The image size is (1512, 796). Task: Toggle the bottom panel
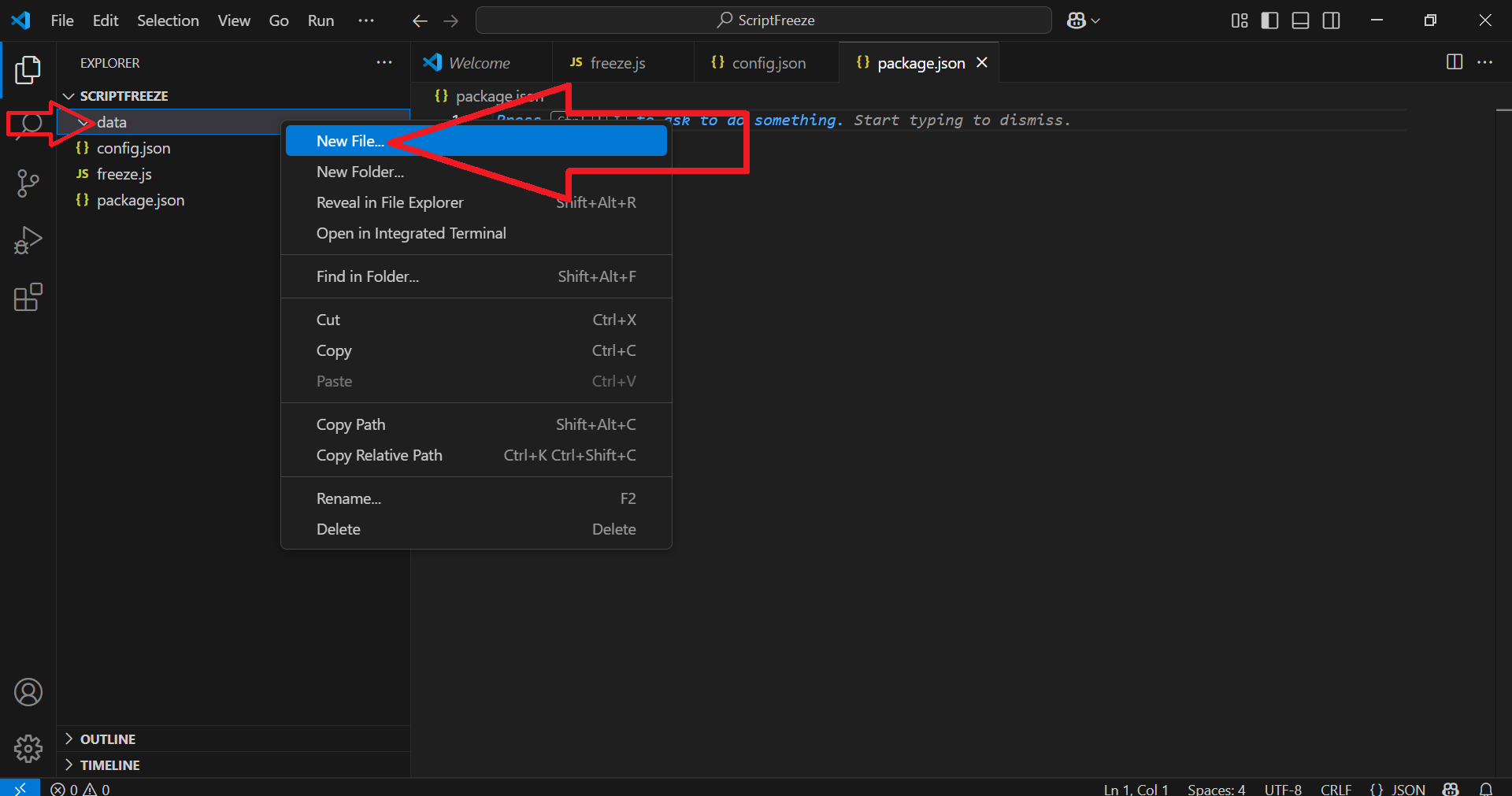(x=1300, y=20)
